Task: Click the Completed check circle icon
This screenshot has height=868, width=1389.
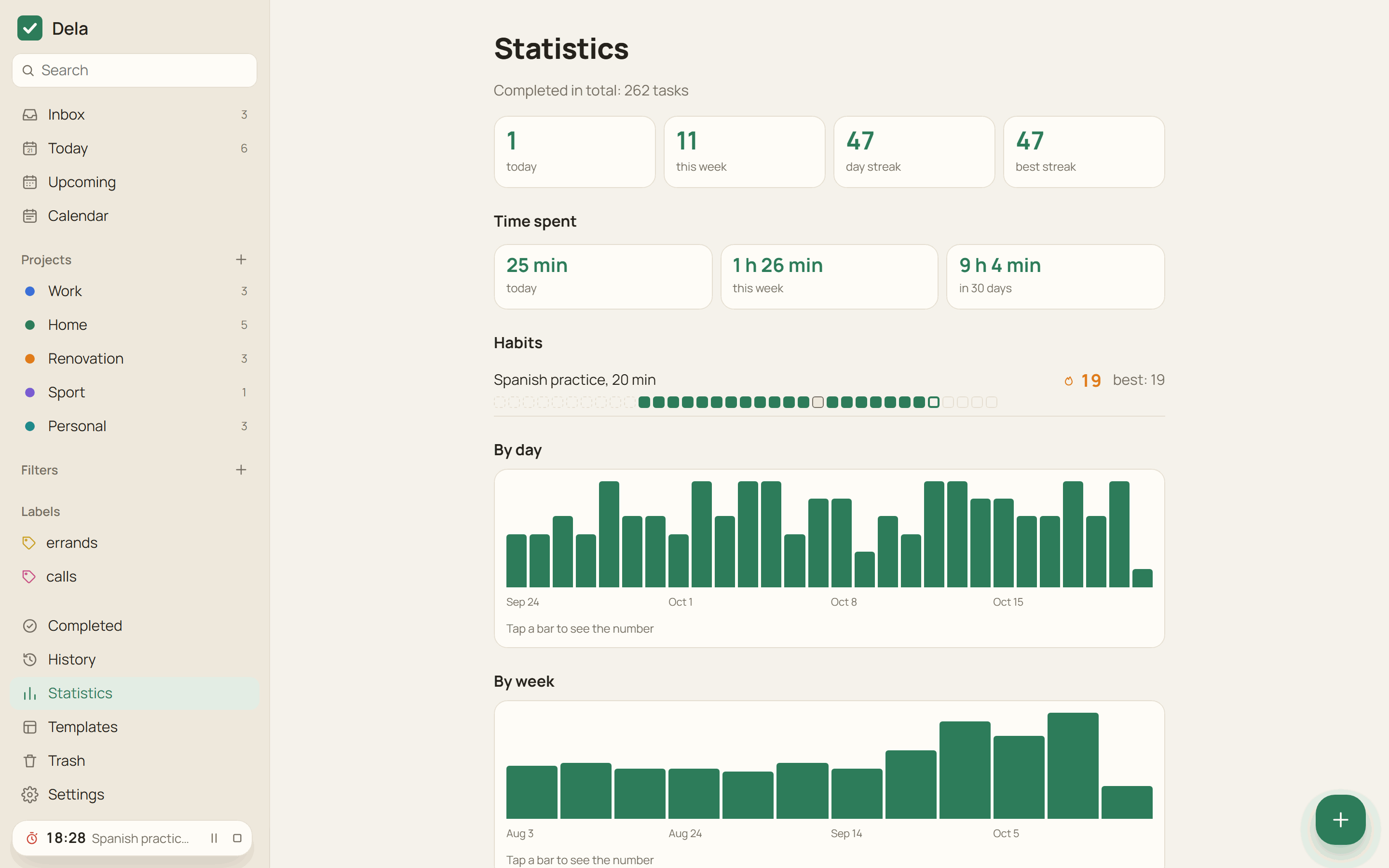Action: click(30, 626)
